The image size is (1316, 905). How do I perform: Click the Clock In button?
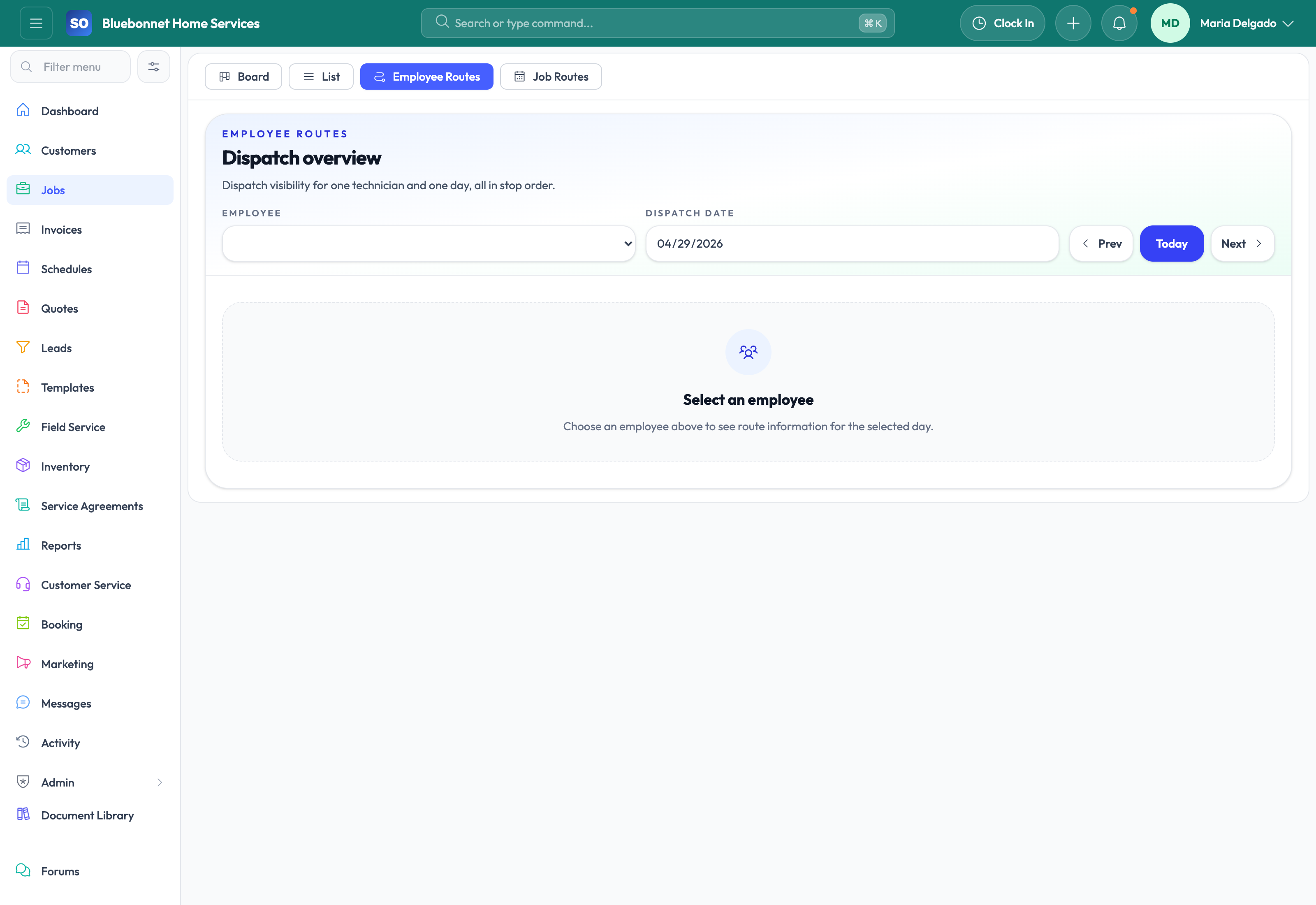coord(1002,23)
